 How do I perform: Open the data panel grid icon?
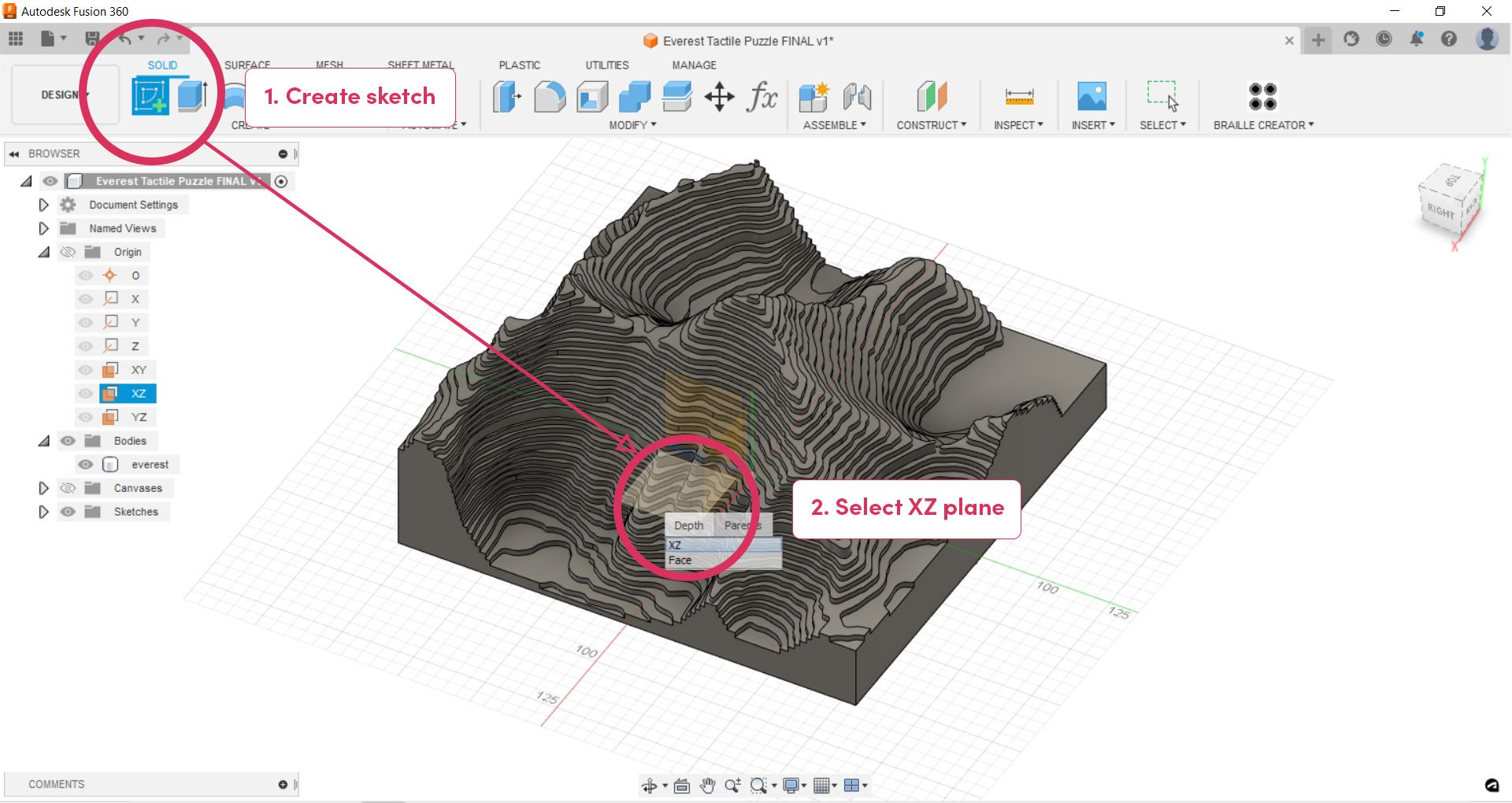(16, 39)
